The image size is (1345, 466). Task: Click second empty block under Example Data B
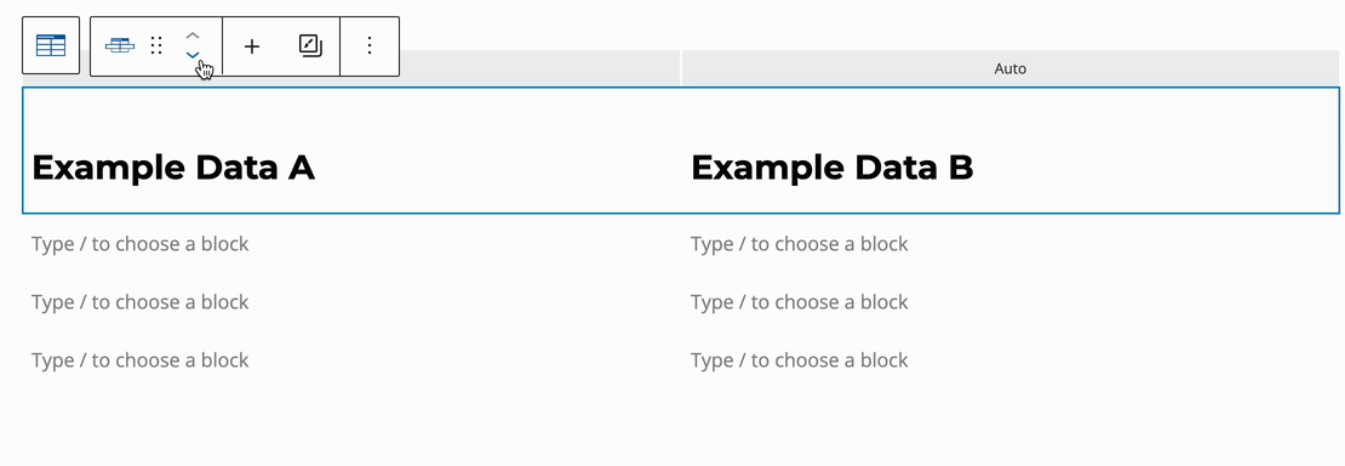(799, 302)
